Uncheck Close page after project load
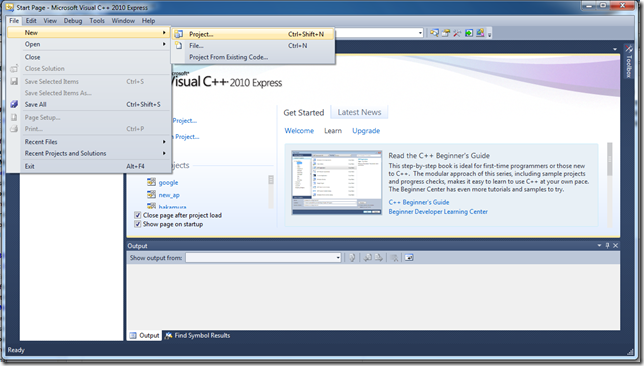This screenshot has width=644, height=366. (138, 215)
